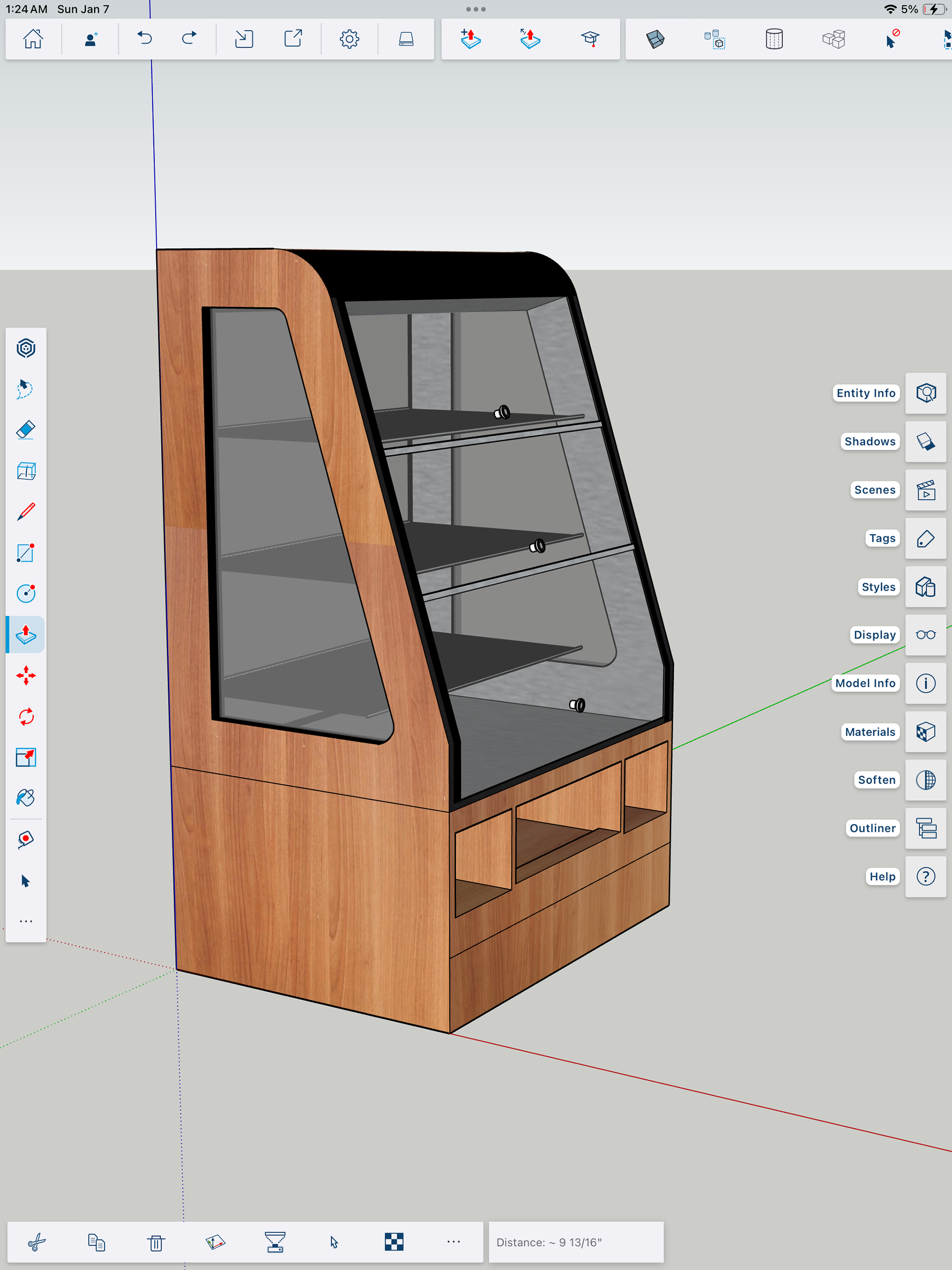Expand the left toolbar more options dots

tap(26, 921)
